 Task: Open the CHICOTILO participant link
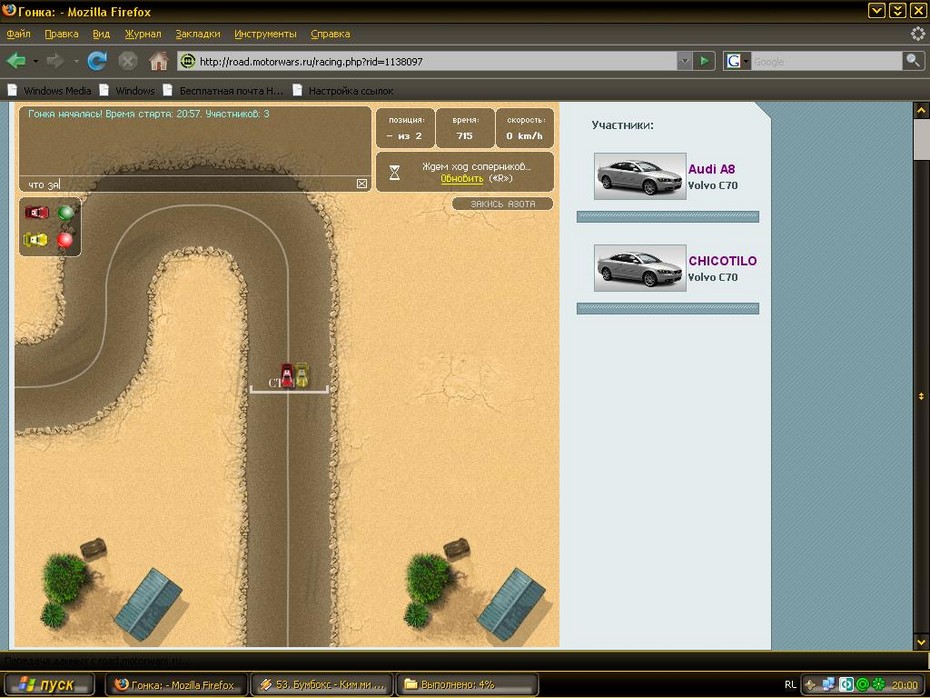(x=722, y=260)
